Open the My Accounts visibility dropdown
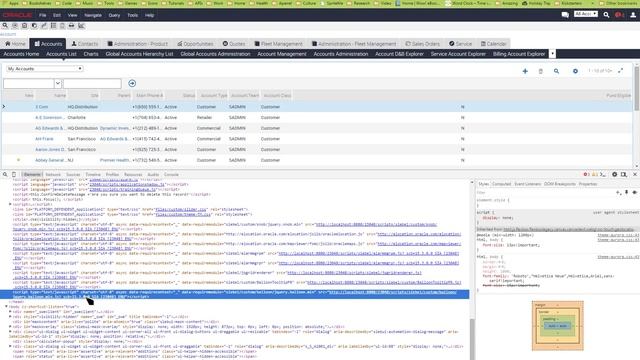 pyautogui.click(x=44, y=69)
